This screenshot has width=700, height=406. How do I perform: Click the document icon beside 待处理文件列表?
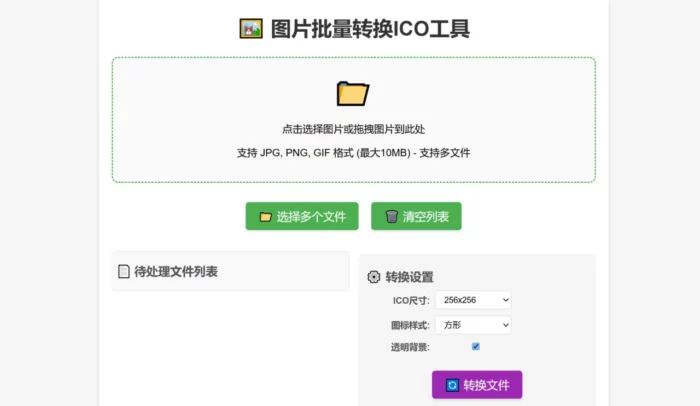click(124, 272)
